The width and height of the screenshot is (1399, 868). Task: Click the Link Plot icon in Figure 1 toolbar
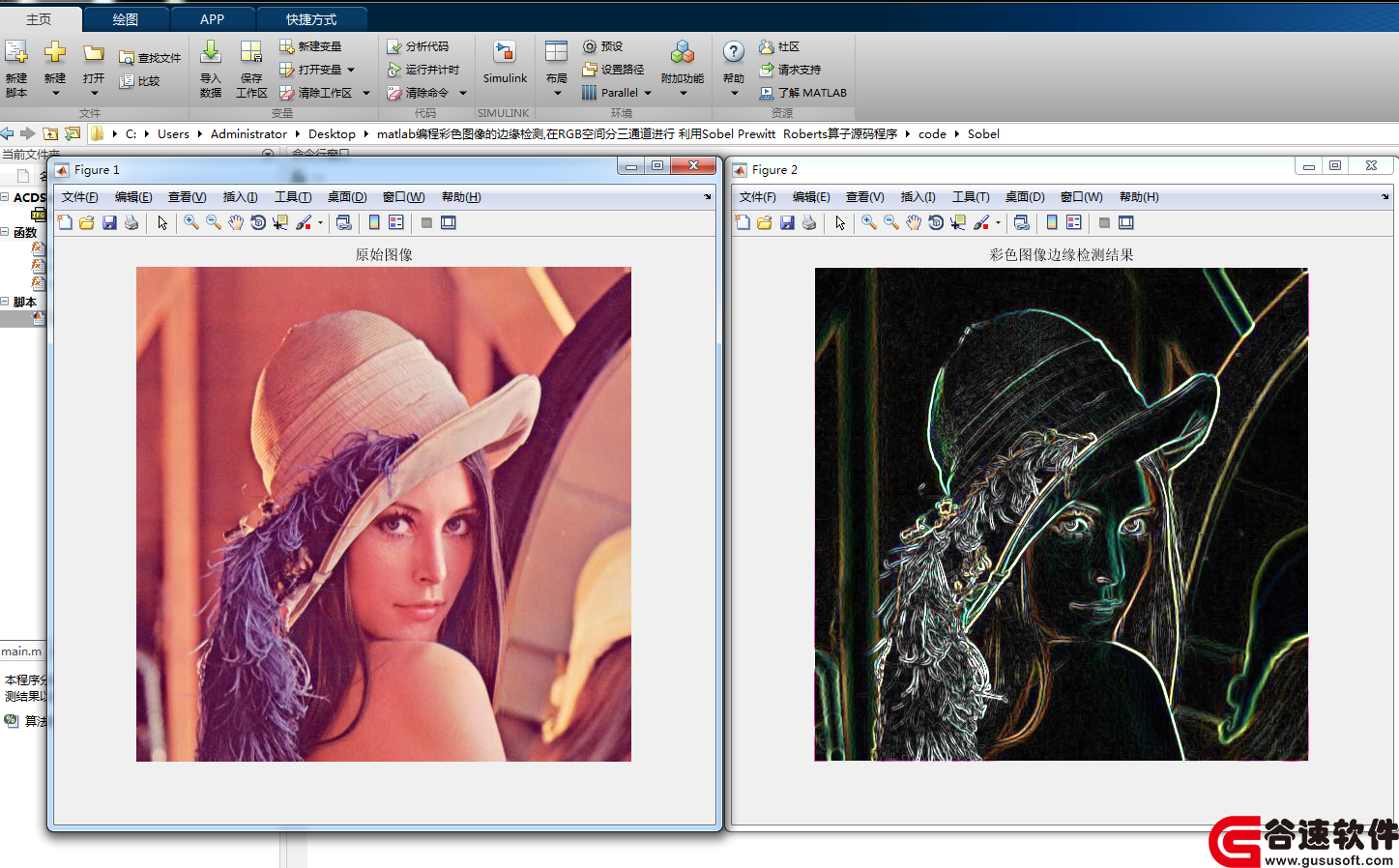click(343, 222)
